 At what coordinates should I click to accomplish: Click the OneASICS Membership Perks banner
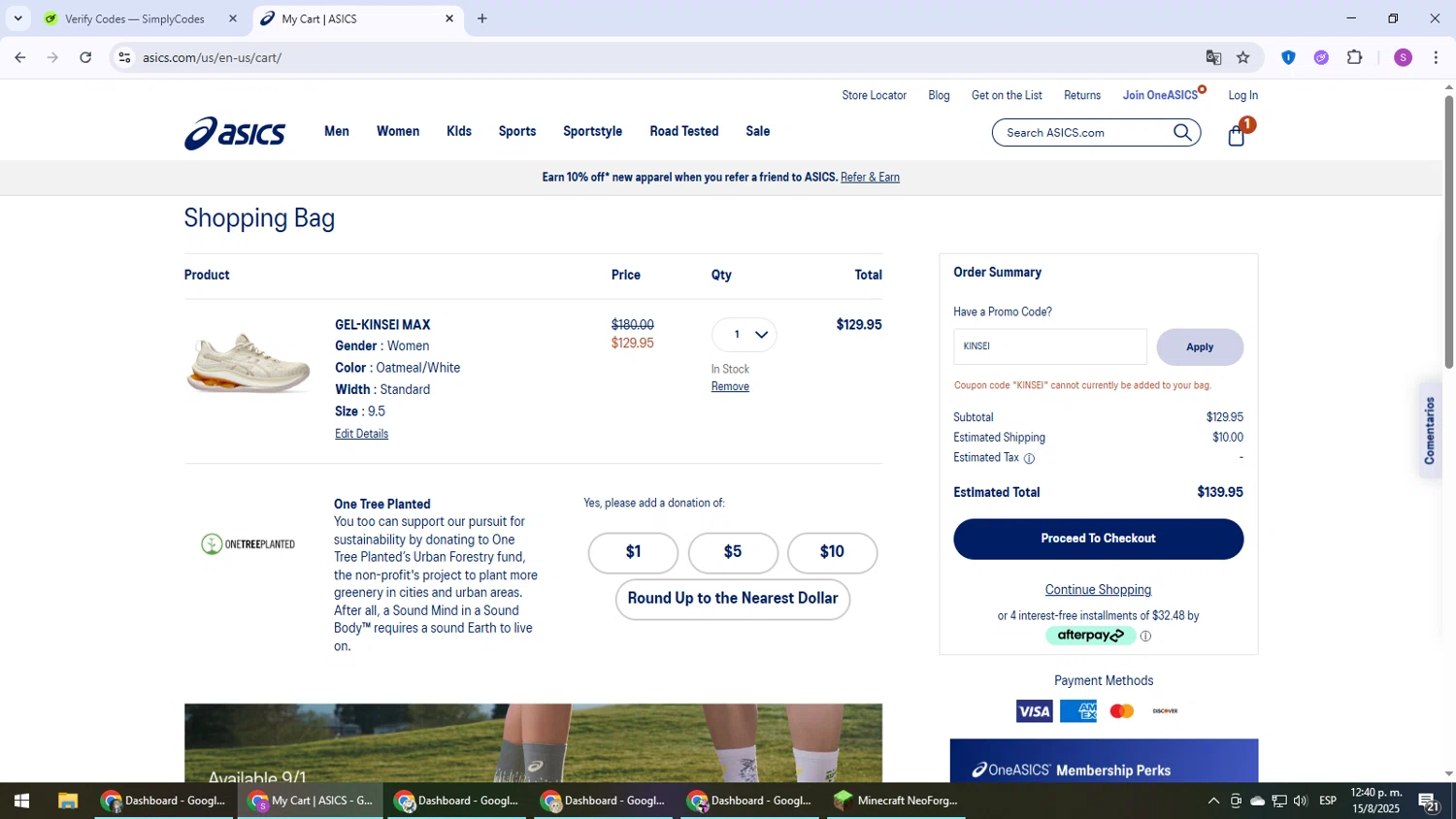pos(1104,761)
